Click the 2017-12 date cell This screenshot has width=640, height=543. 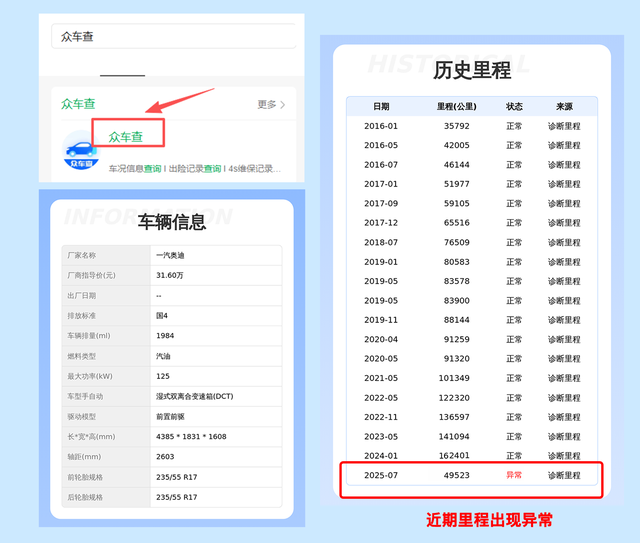[x=381, y=223]
